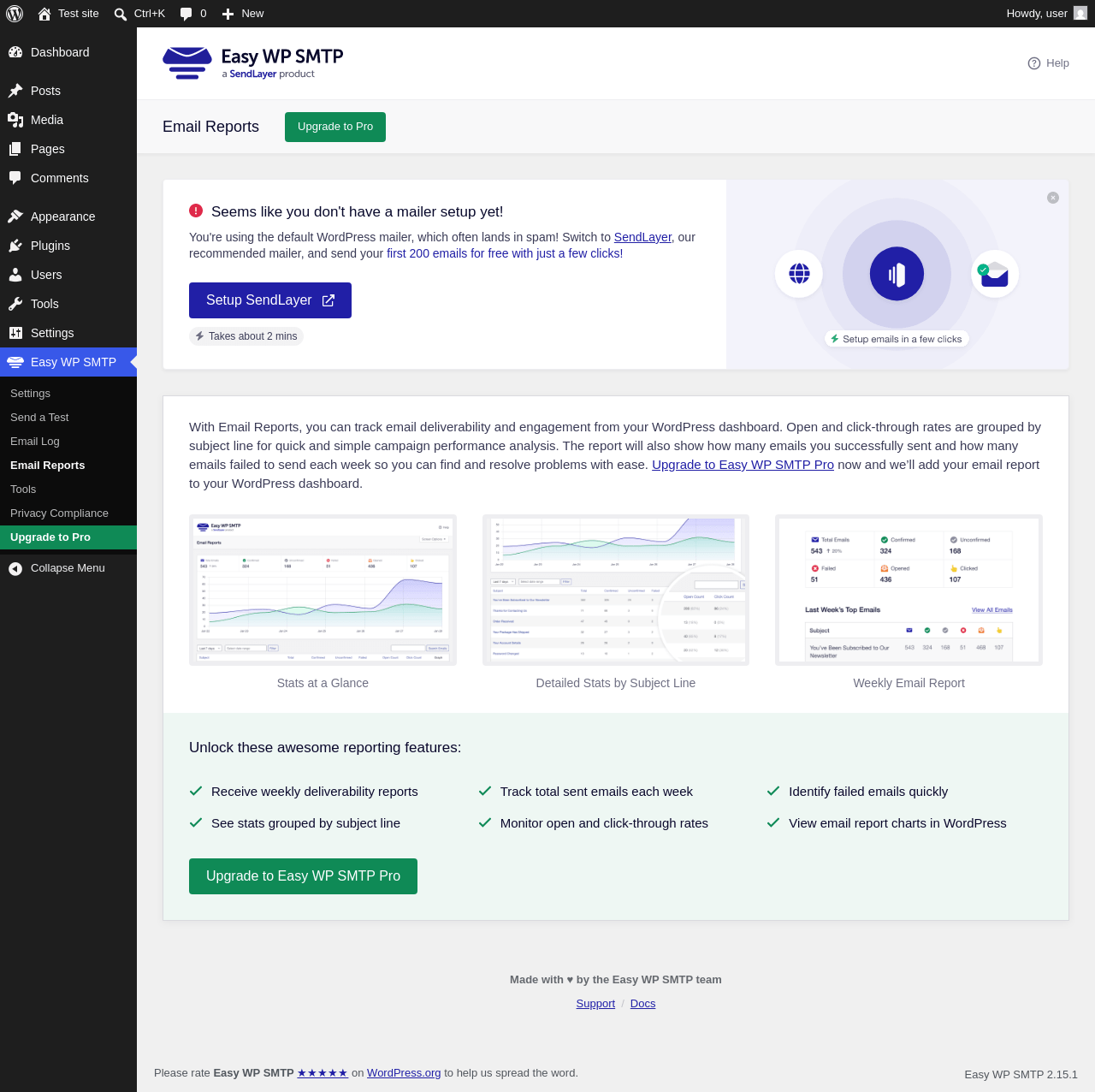This screenshot has height=1092, width=1095.
Task: Click the Unlock these awesome reporting features heading
Action: click(325, 748)
